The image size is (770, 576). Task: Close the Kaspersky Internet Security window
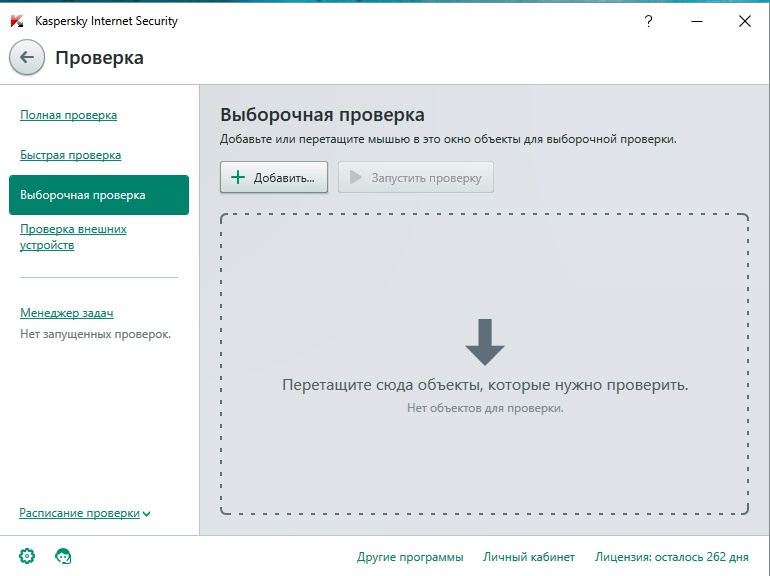[x=744, y=21]
